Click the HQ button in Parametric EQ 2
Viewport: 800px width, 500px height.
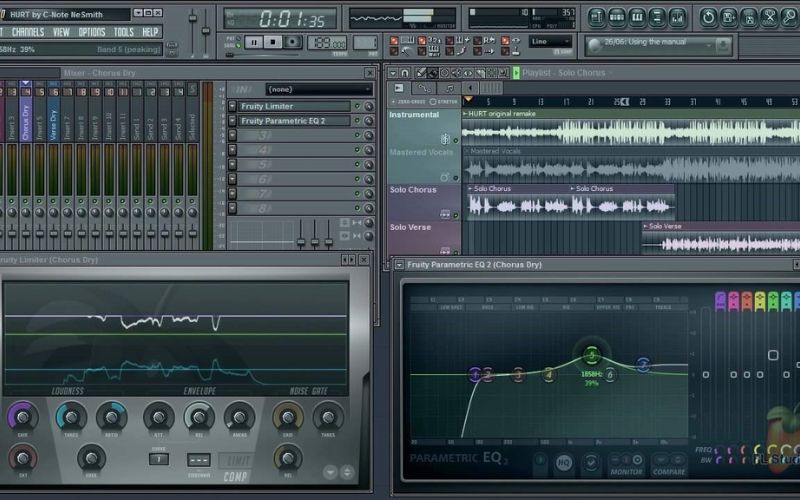coord(564,462)
